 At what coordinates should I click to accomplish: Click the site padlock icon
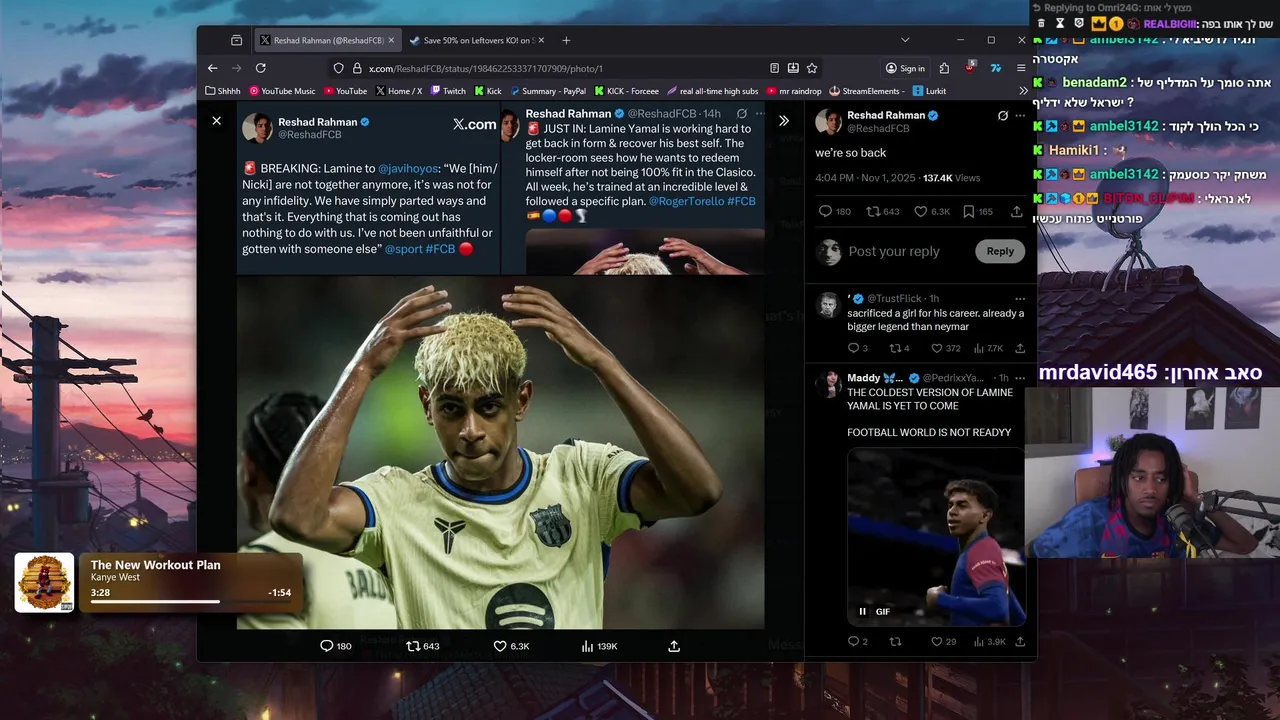pos(356,68)
